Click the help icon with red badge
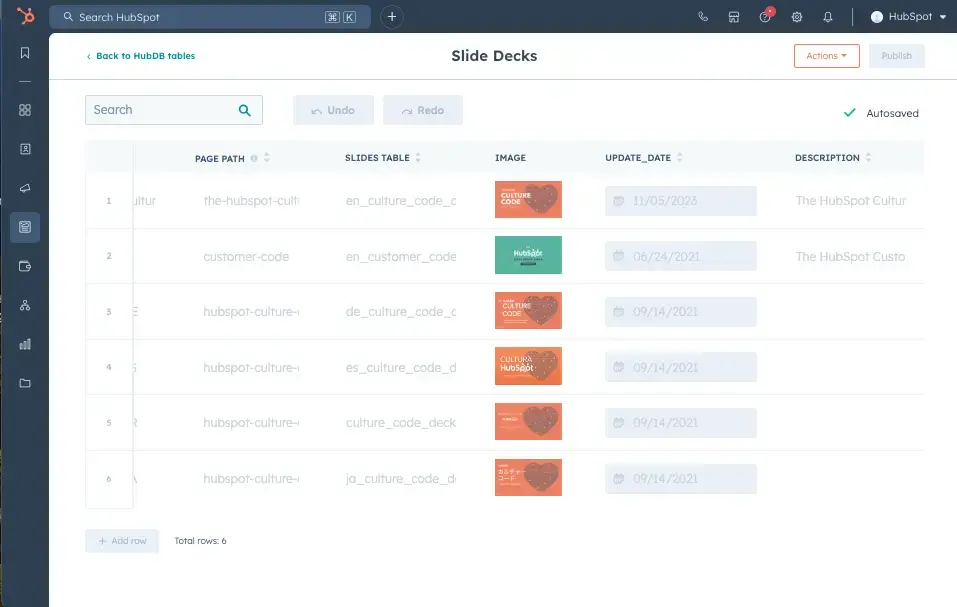Viewport: 957px width, 607px height. 765,17
